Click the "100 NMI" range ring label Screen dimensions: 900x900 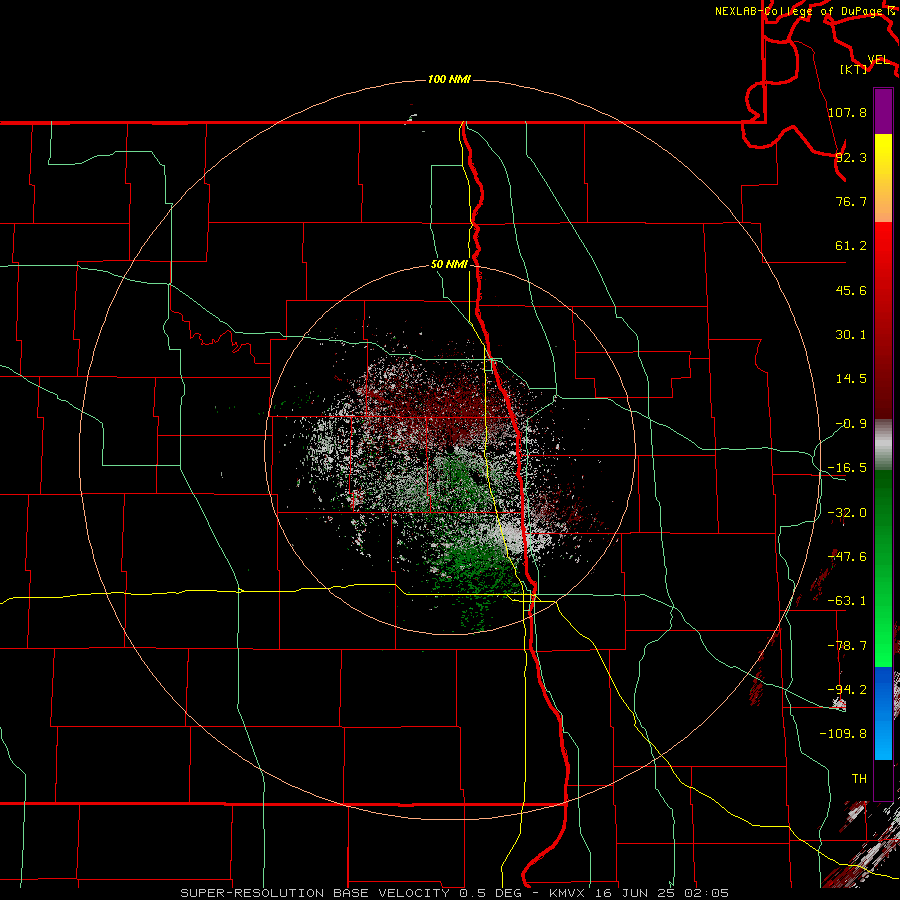pos(449,79)
